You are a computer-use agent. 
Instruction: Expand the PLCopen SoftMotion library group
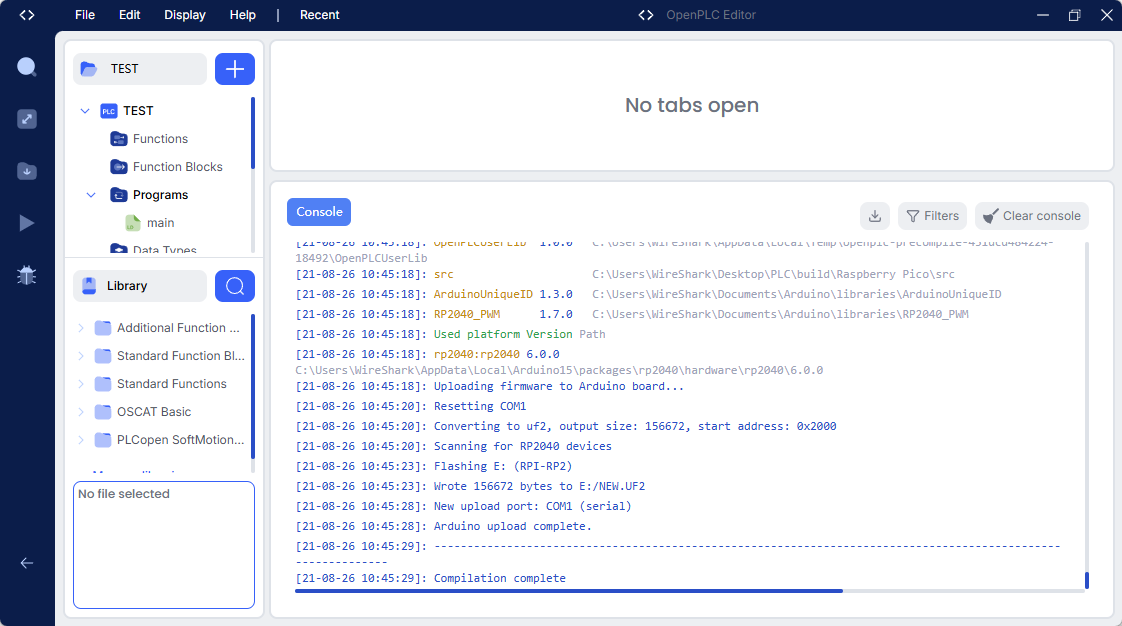[x=81, y=440]
